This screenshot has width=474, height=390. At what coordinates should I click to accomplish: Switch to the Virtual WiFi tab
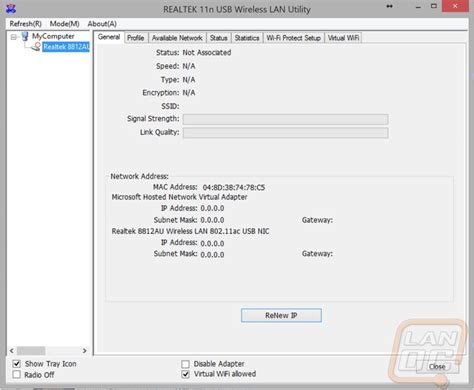click(343, 38)
